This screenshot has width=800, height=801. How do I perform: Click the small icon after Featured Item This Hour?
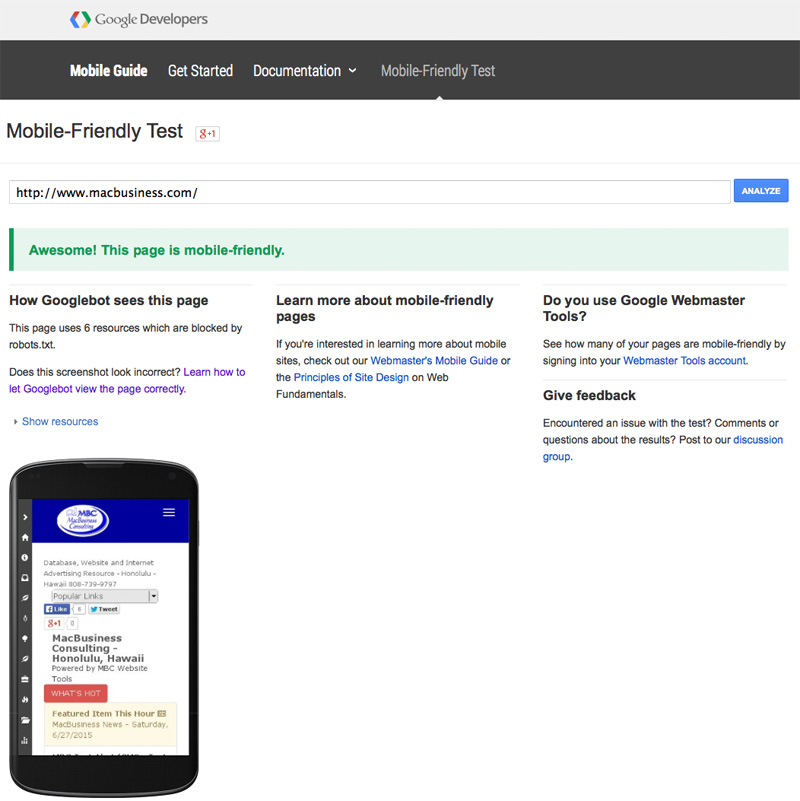point(162,714)
